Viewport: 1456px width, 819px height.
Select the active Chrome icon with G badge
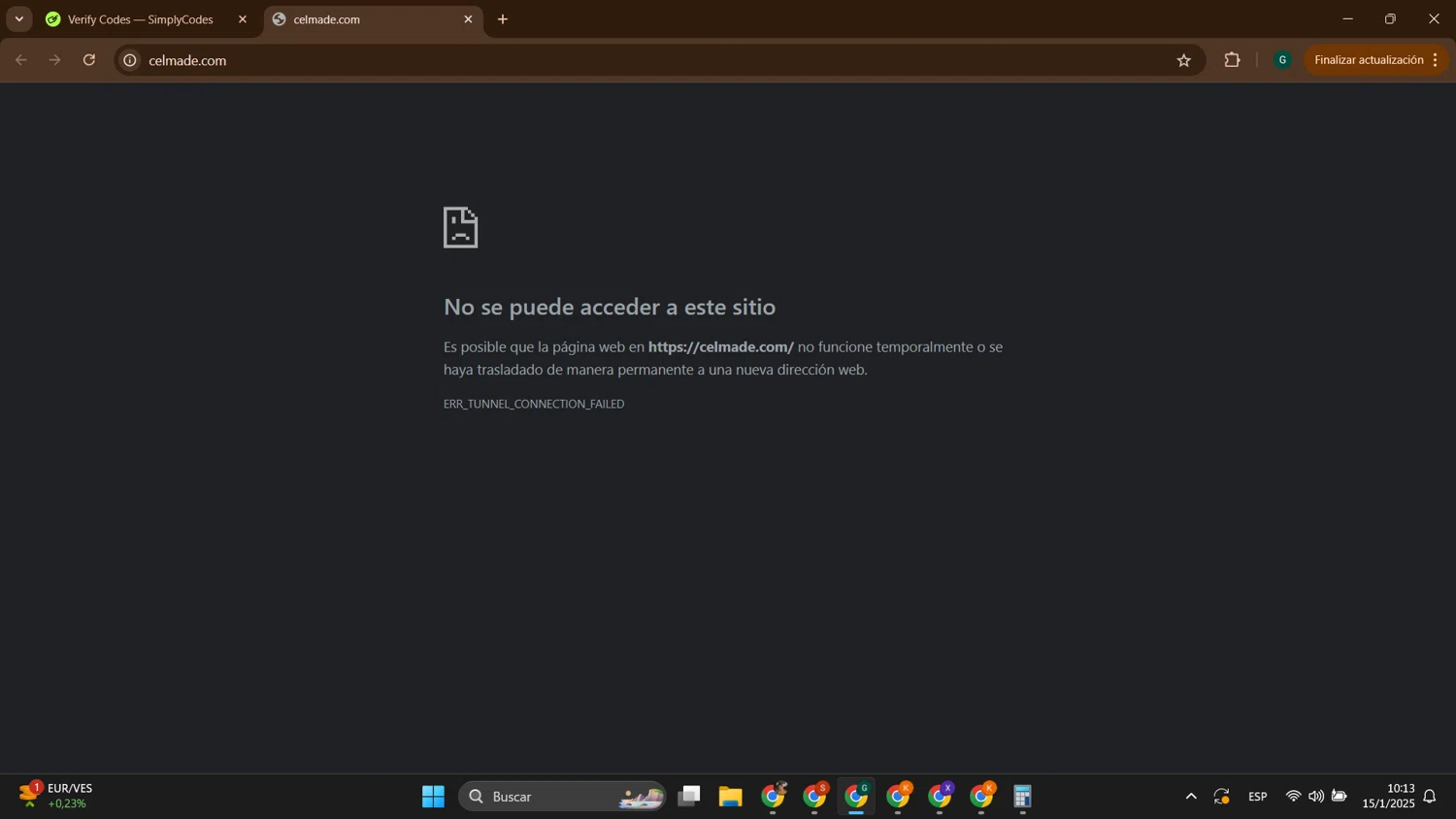[857, 796]
